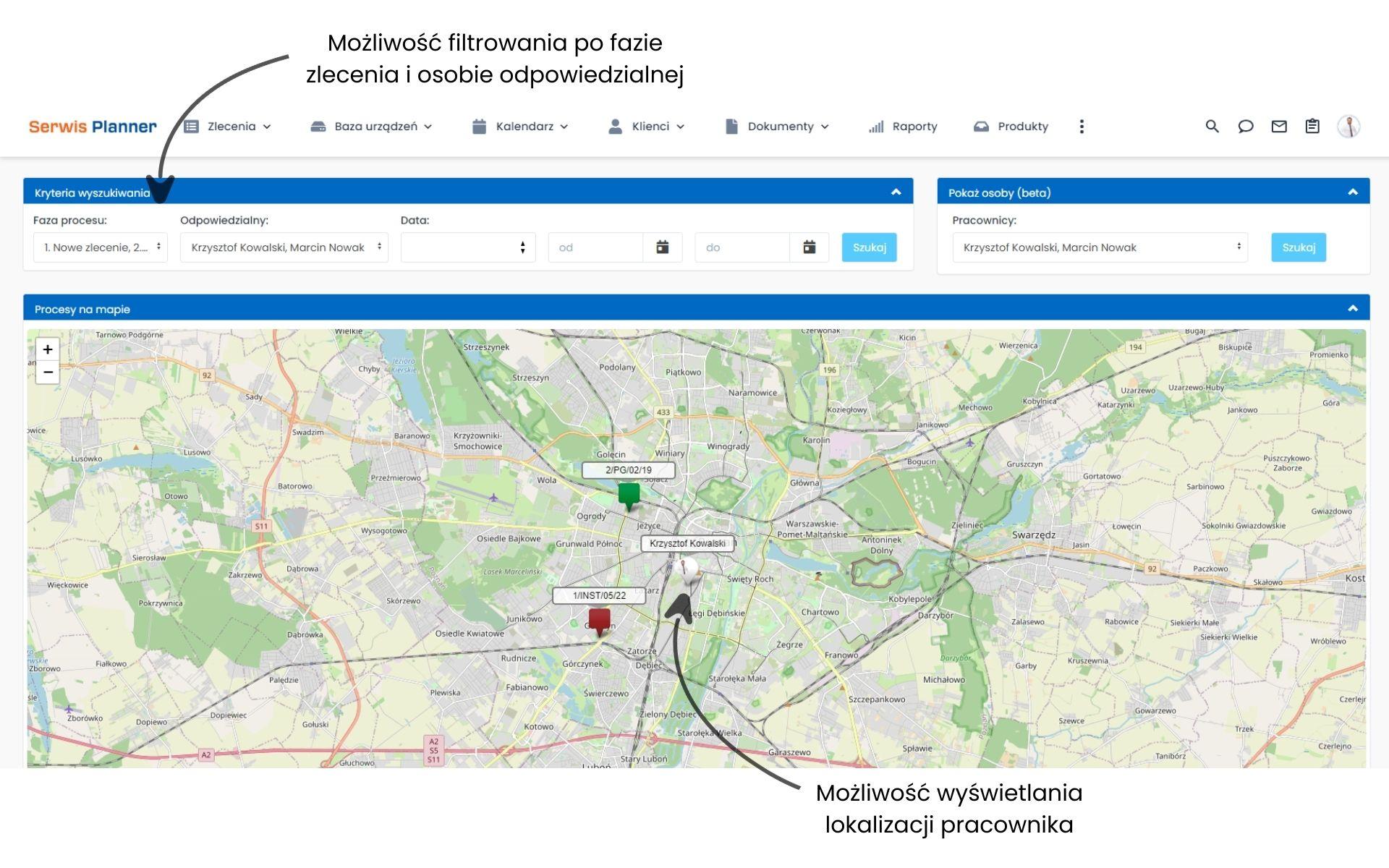Open the clipboard tasks icon
Screen dimensions: 1389x868
(1312, 127)
